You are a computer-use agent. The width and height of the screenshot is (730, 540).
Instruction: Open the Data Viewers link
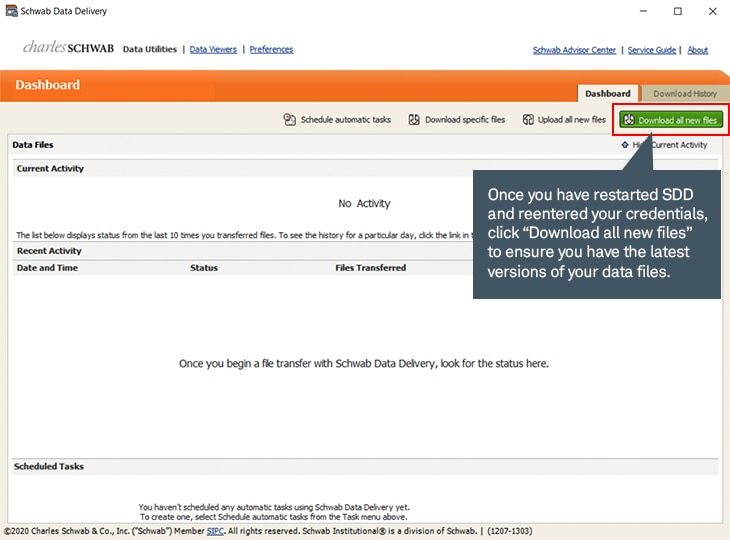pos(213,49)
